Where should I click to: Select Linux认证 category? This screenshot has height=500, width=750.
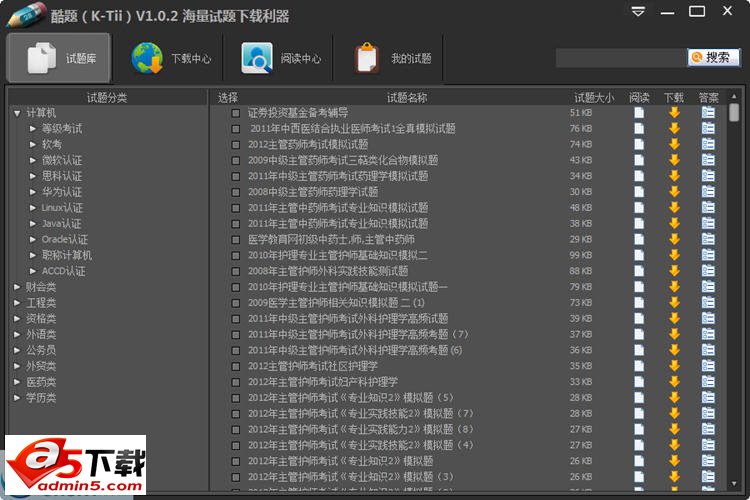[x=62, y=208]
